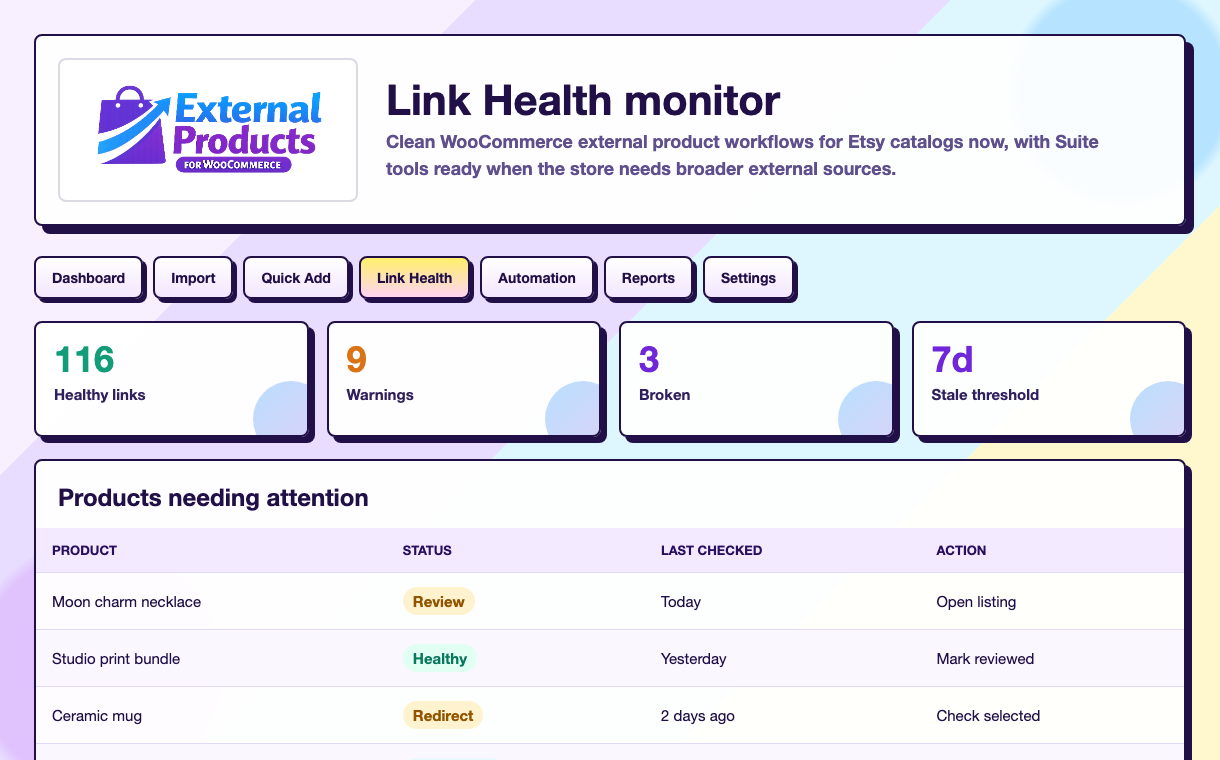
Task: Click the External Products logo image
Action: (208, 130)
